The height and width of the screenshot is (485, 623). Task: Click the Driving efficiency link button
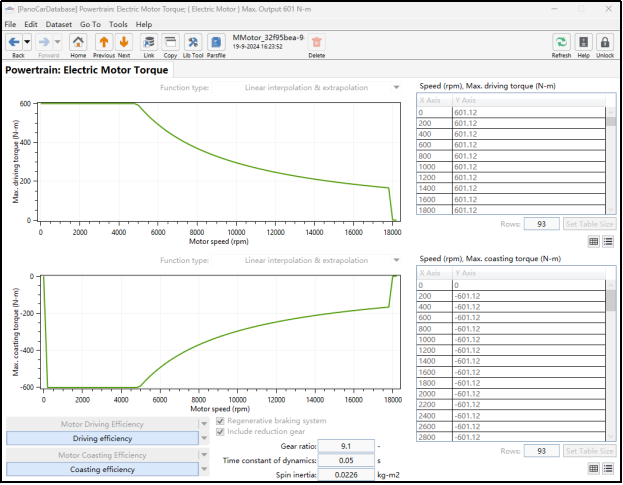pos(102,439)
